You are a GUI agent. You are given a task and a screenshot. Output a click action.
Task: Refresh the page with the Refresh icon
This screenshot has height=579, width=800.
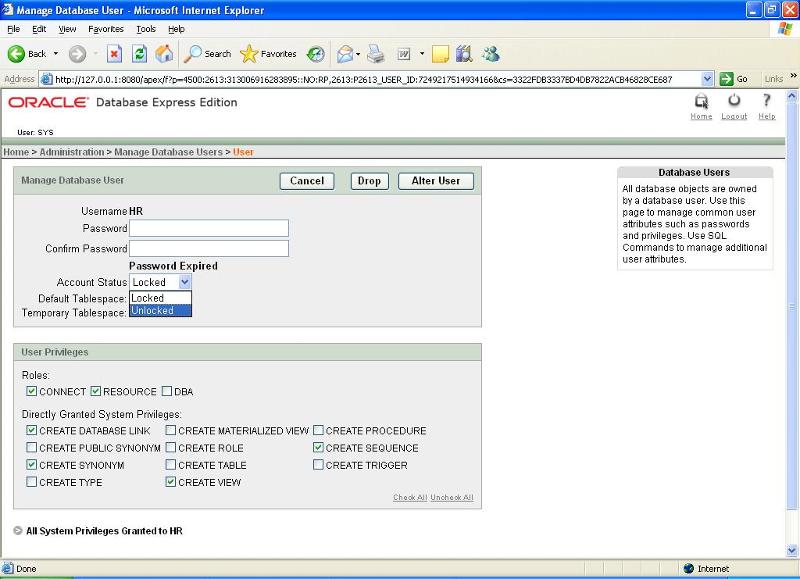[139, 54]
